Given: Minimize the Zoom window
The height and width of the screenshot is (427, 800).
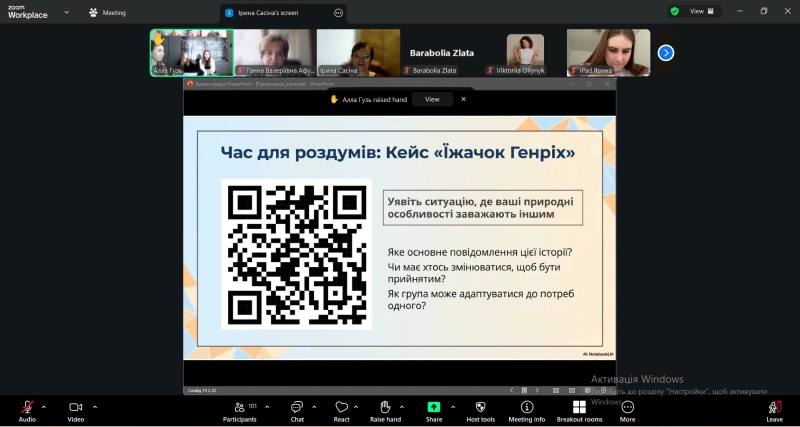Looking at the screenshot, I should [740, 11].
